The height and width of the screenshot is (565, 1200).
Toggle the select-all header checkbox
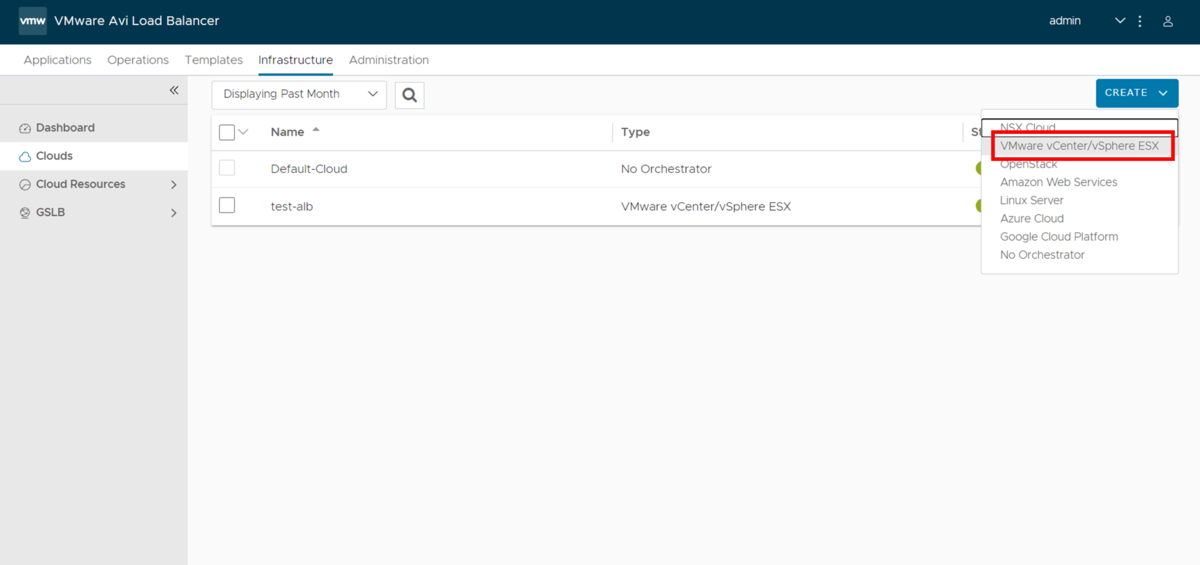point(226,132)
